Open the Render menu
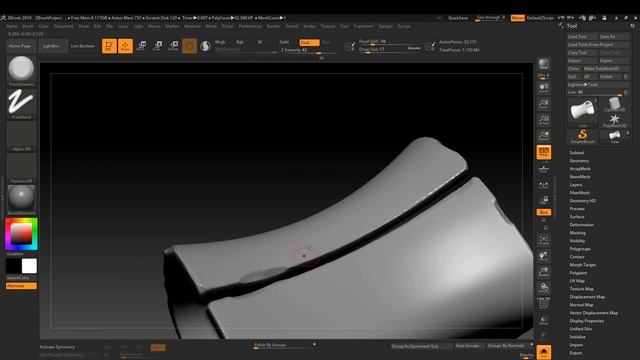This screenshot has height=360, width=640. click(273, 26)
